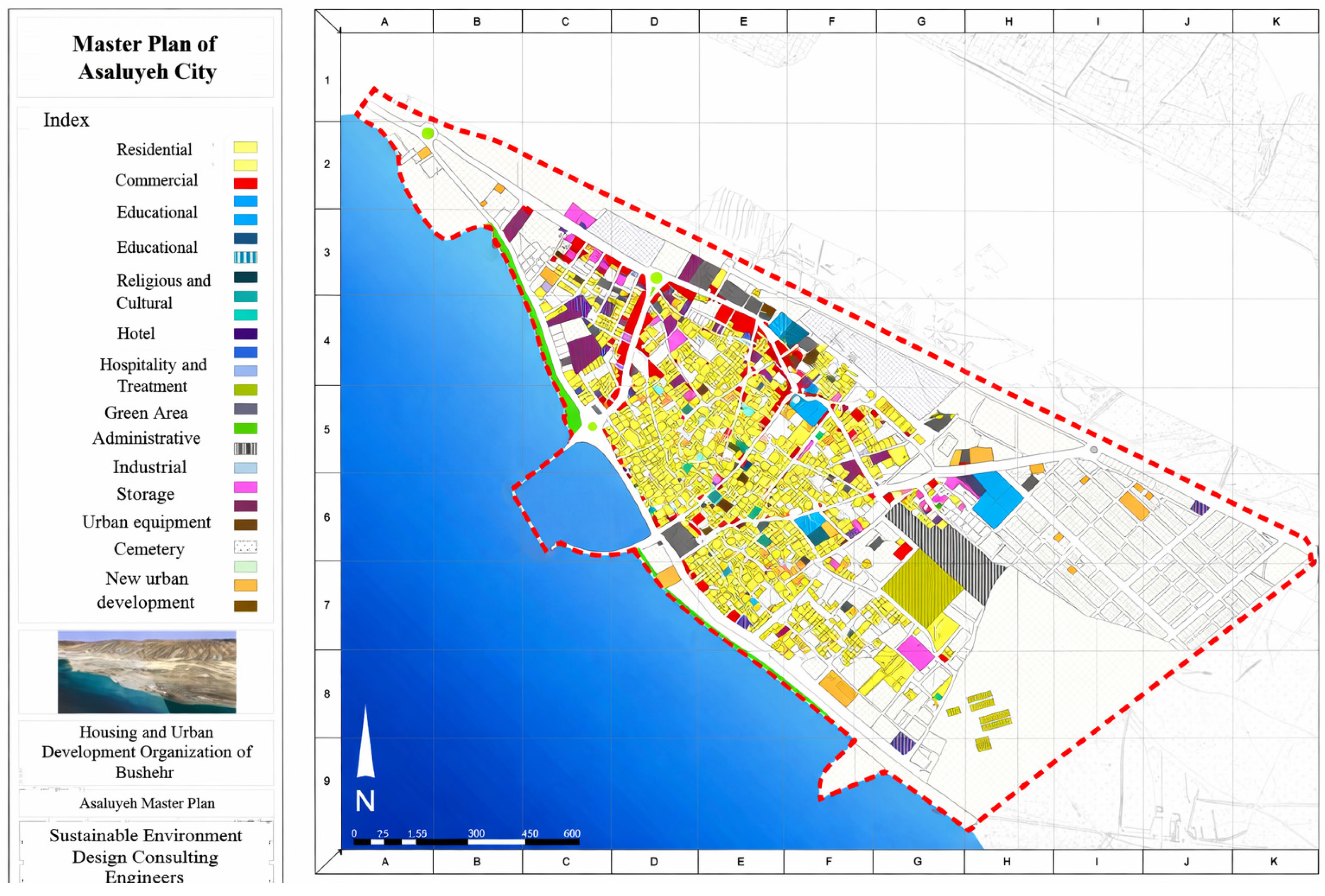Click row label 5 on left edge
This screenshot has width=1325, height=896.
click(327, 429)
